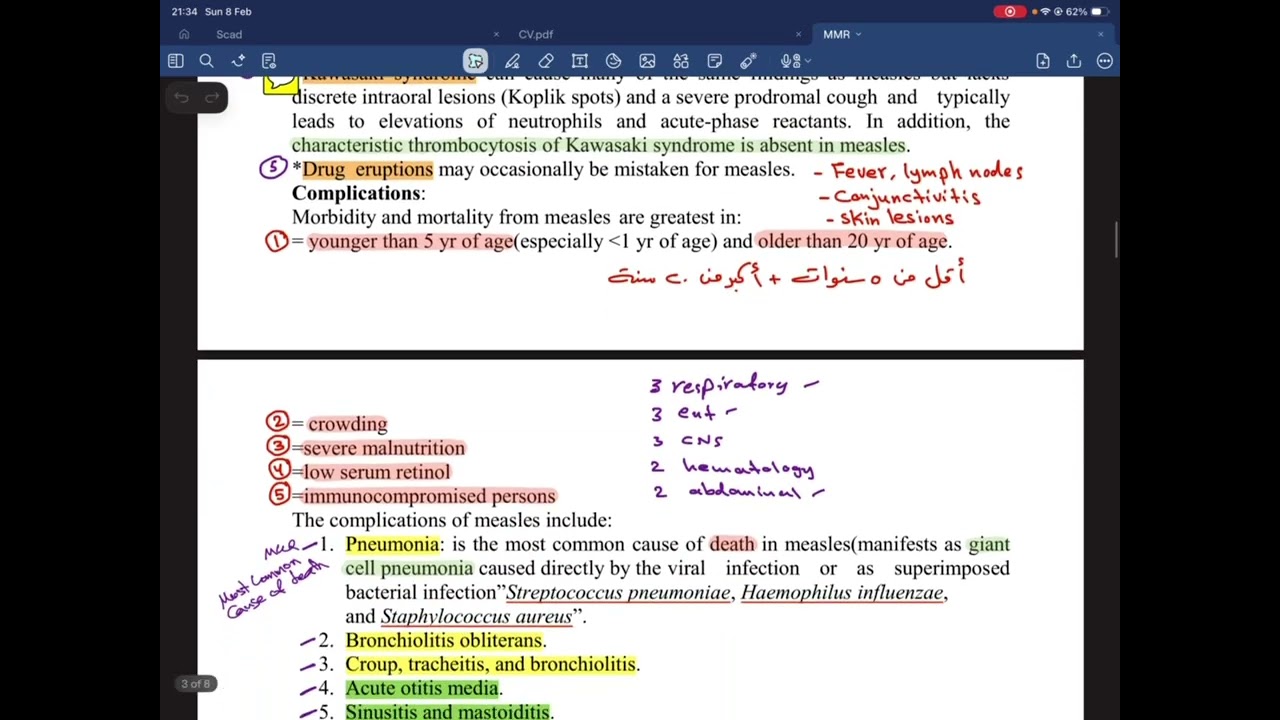
Task: Click the vertical page scrollbar handle
Action: point(1116,239)
